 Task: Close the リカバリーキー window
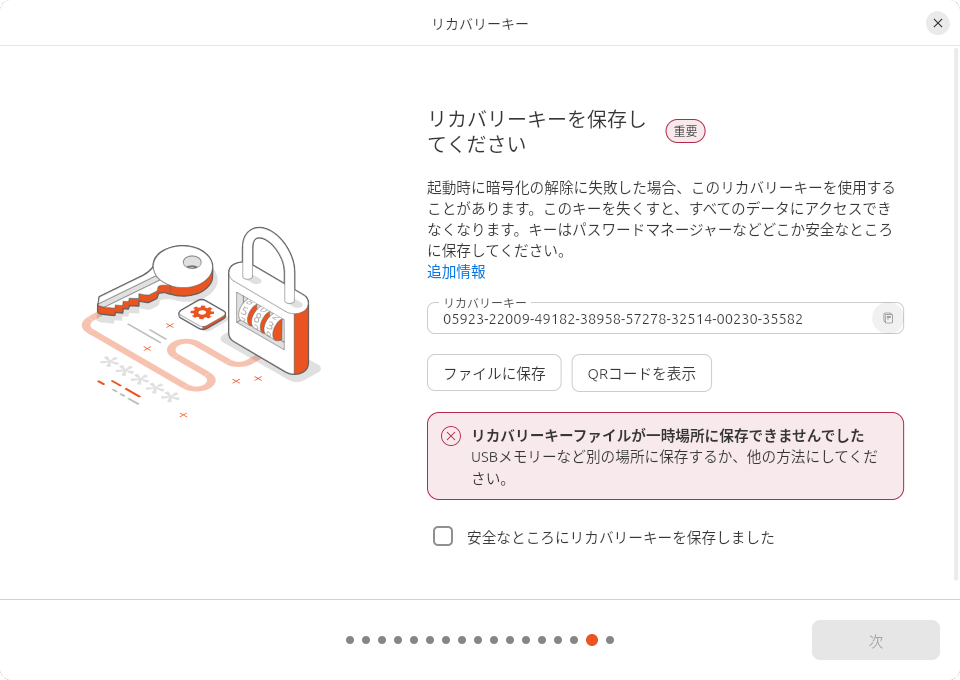pyautogui.click(x=937, y=23)
